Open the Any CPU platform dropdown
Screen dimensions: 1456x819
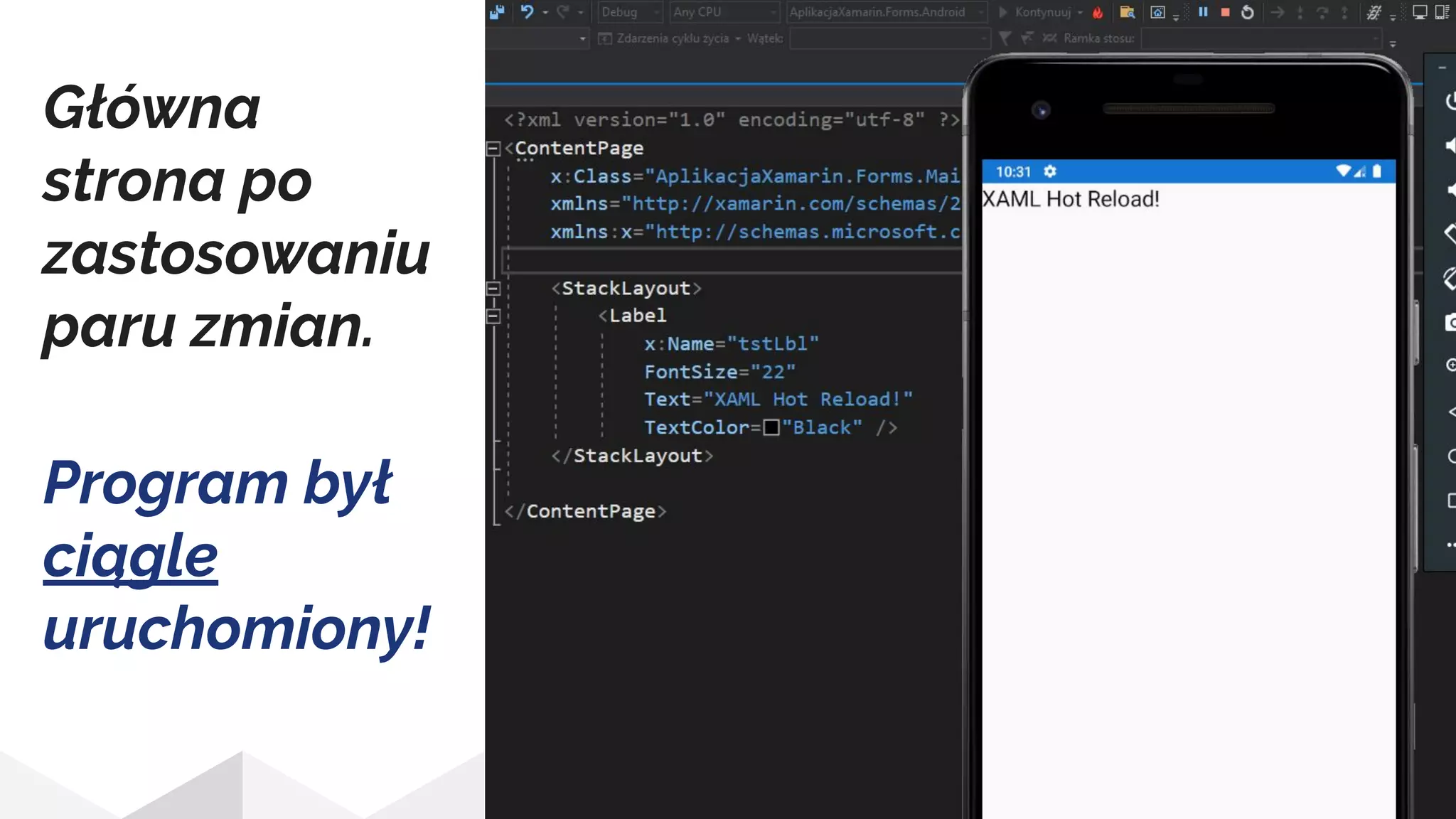point(724,12)
